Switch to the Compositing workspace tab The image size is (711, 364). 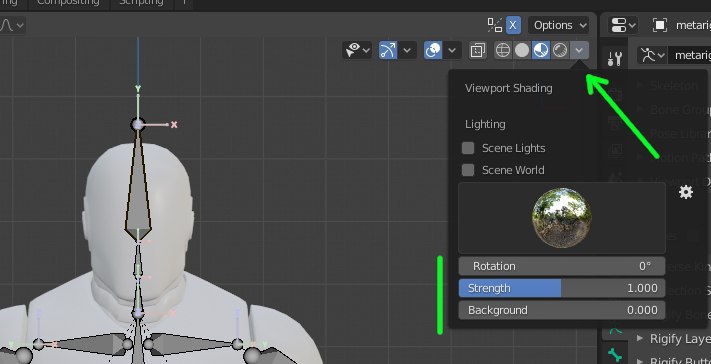coord(68,3)
